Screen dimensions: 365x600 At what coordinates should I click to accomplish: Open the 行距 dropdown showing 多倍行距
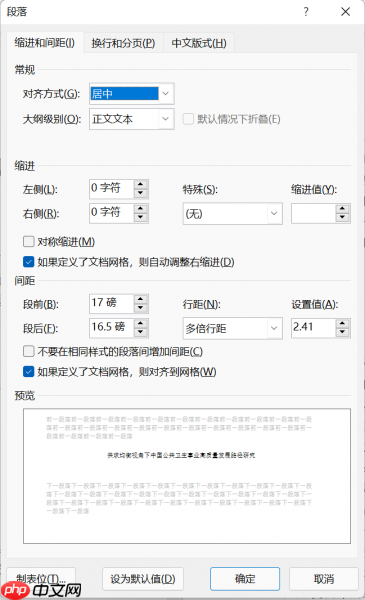point(233,328)
